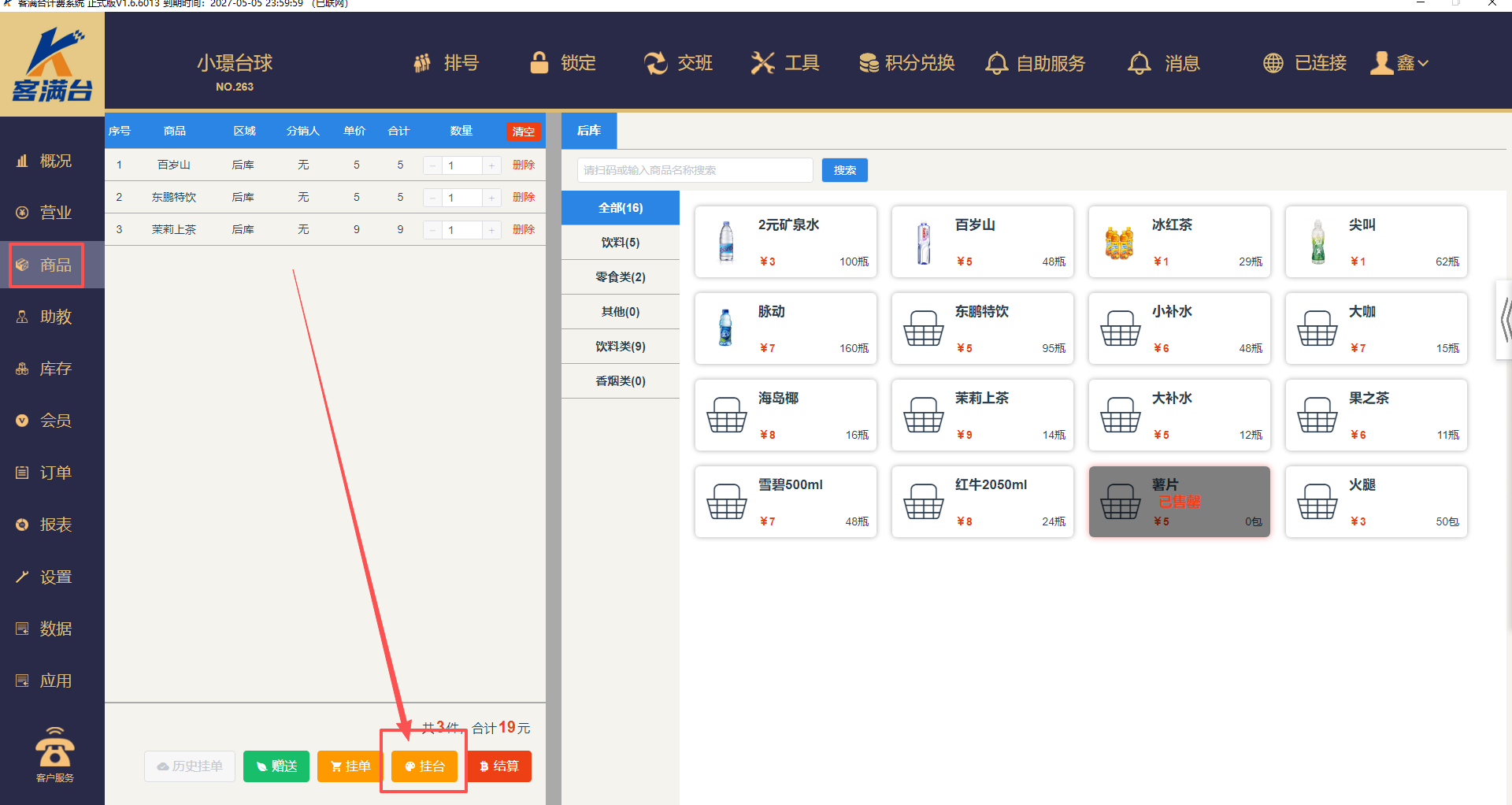The height and width of the screenshot is (805, 1512).
Task: Expand the collapsed panel on right edge
Action: pos(1504,319)
